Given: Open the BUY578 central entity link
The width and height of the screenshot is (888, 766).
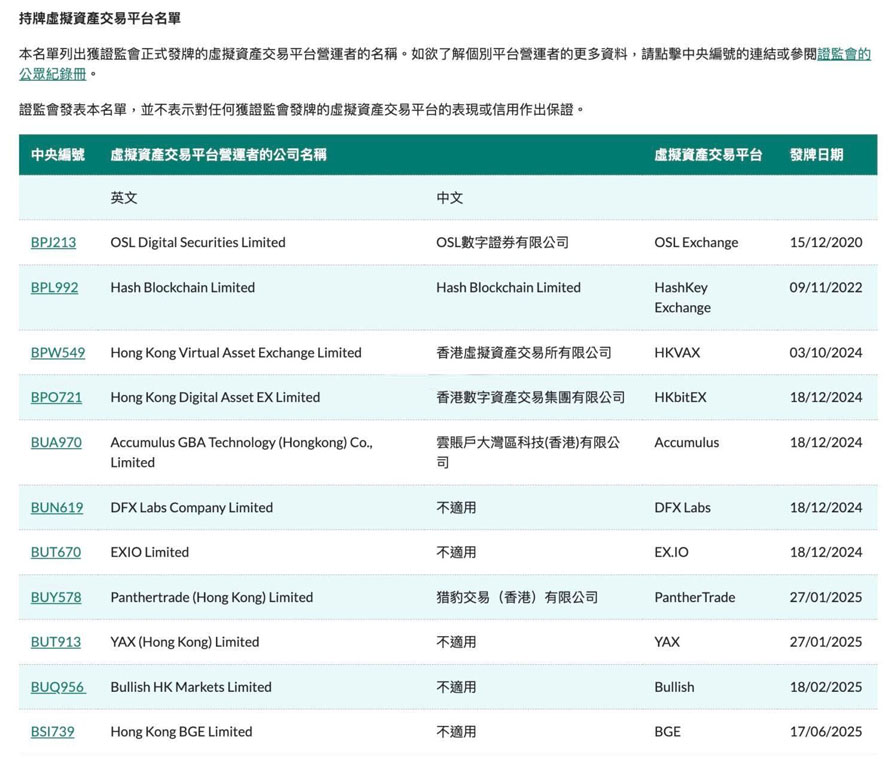Looking at the screenshot, I should (55, 597).
